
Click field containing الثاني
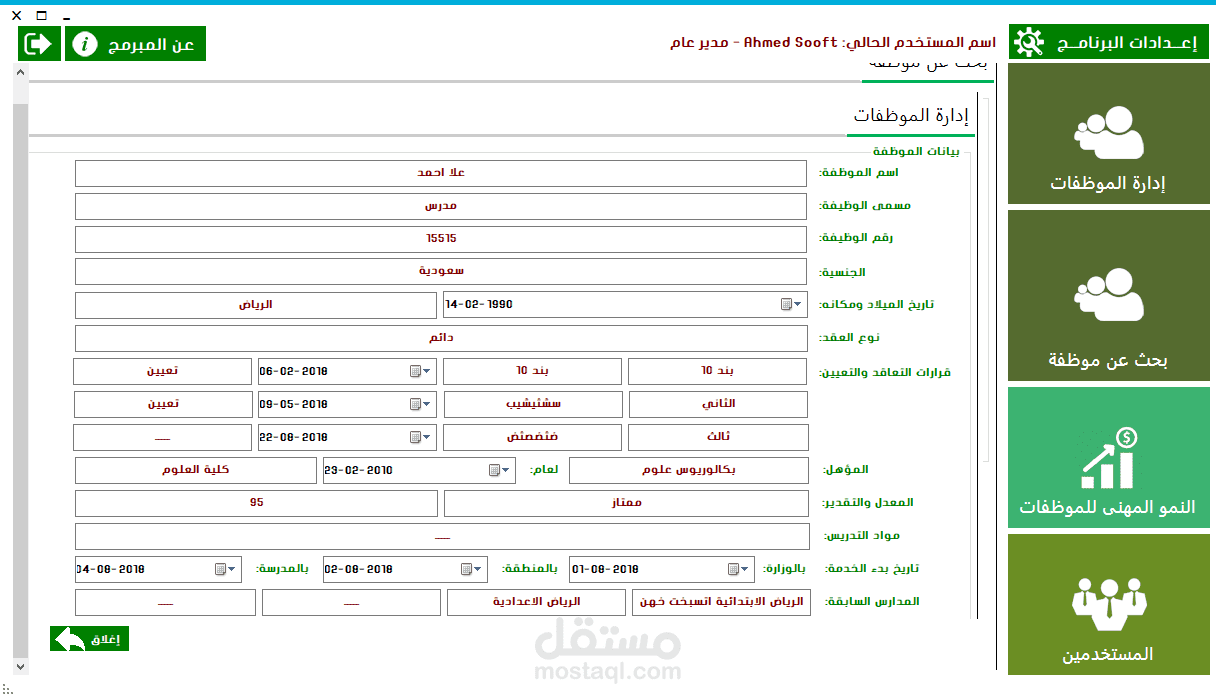pos(718,404)
